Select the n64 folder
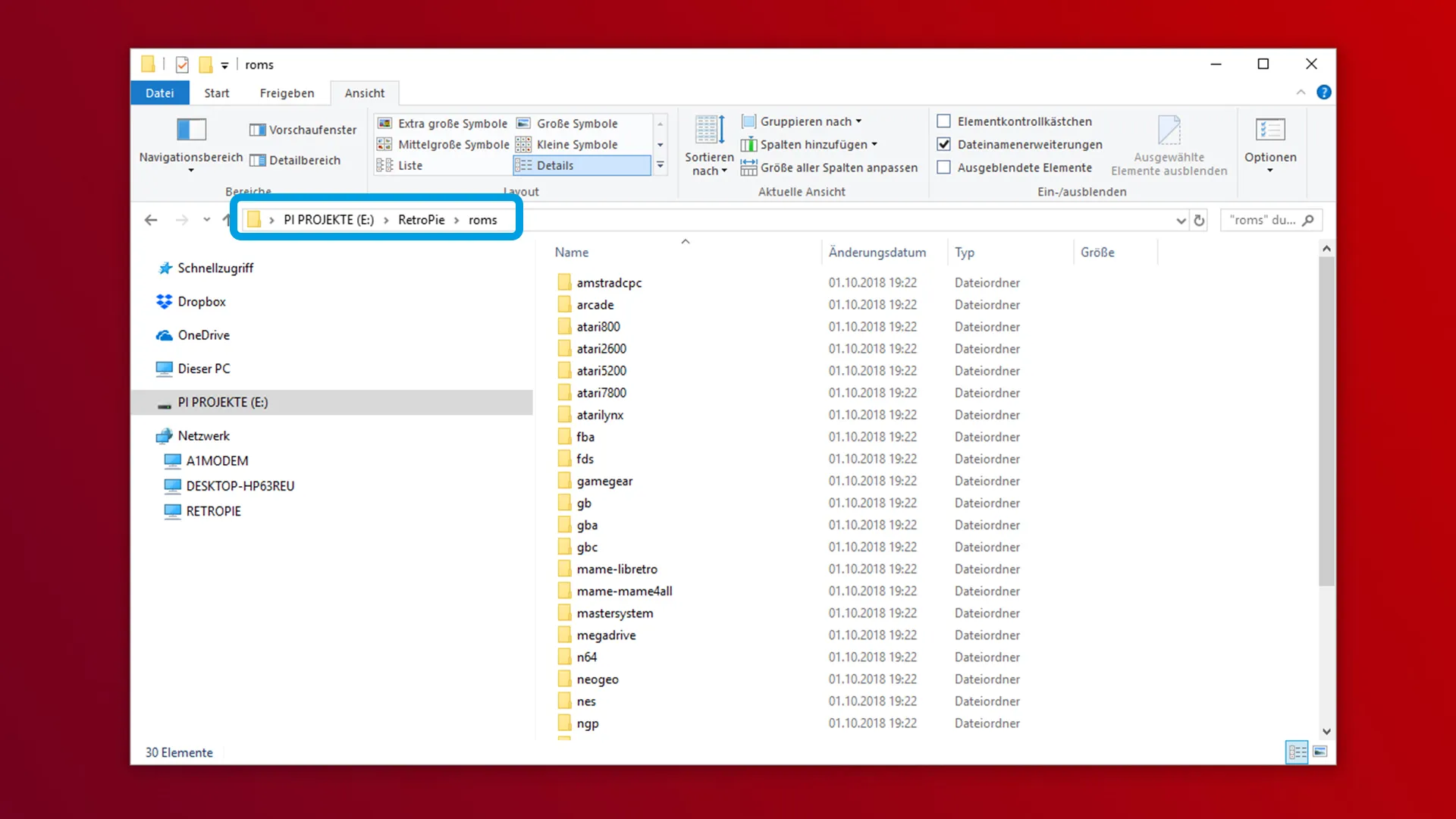This screenshot has width=1456, height=819. [586, 657]
